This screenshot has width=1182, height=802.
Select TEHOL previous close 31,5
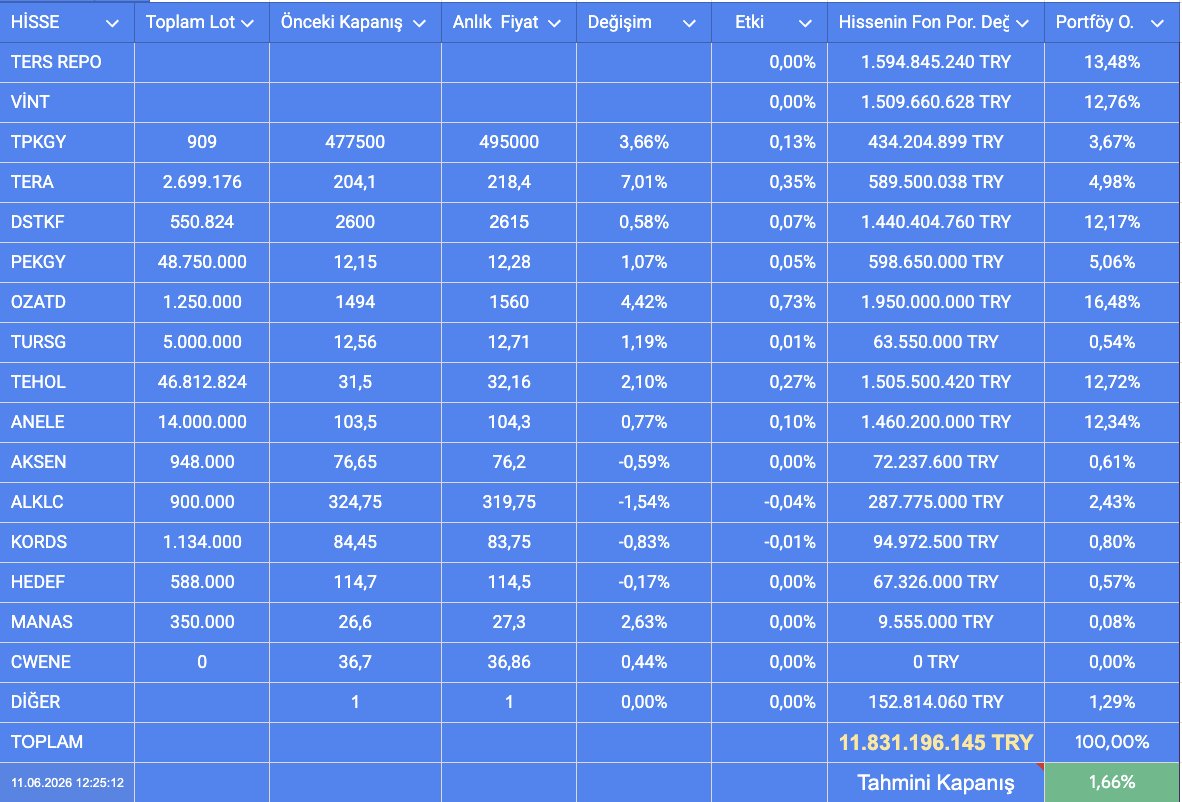(x=355, y=381)
